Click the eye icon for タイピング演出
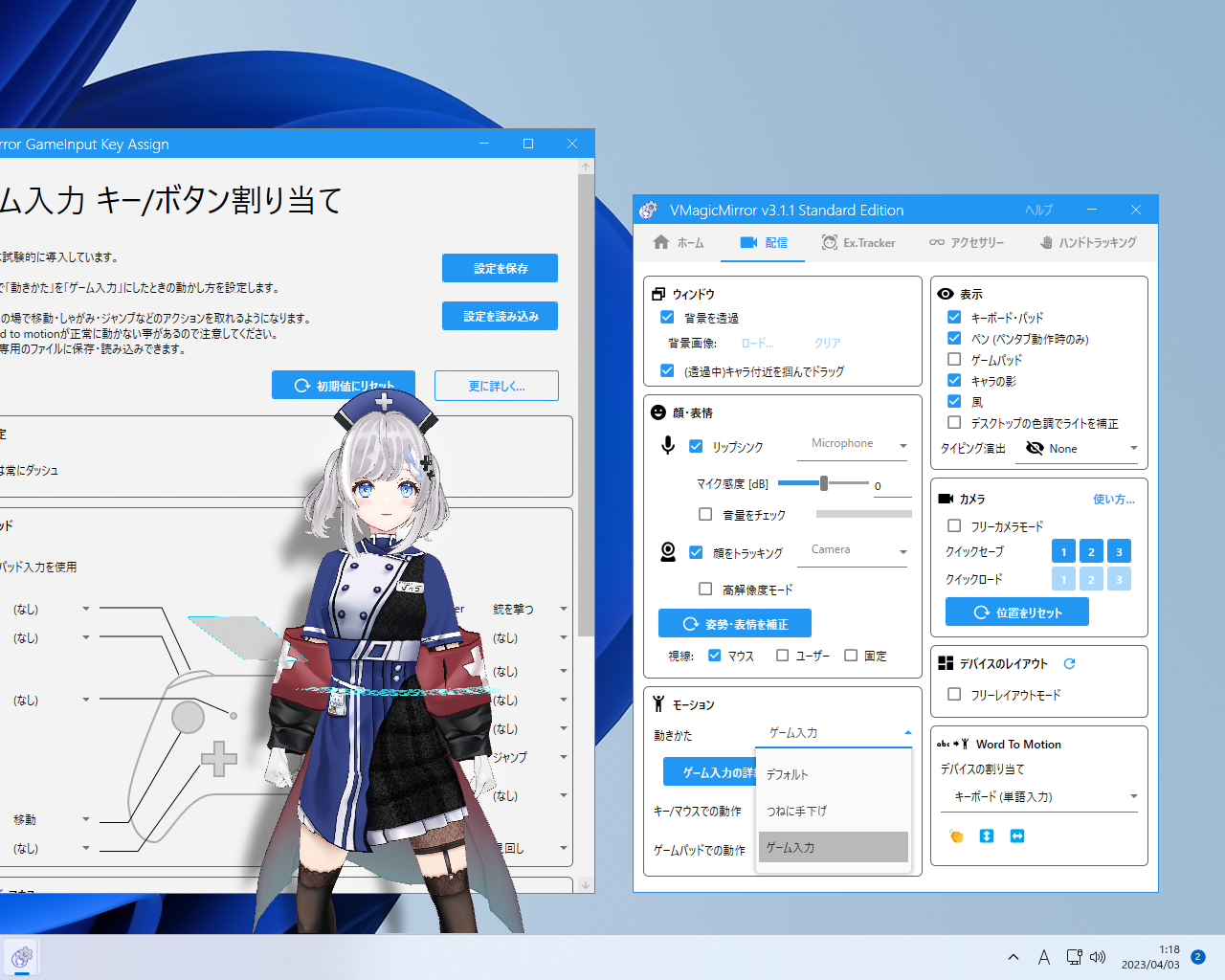Screen dimensions: 1225x980 (1035, 447)
